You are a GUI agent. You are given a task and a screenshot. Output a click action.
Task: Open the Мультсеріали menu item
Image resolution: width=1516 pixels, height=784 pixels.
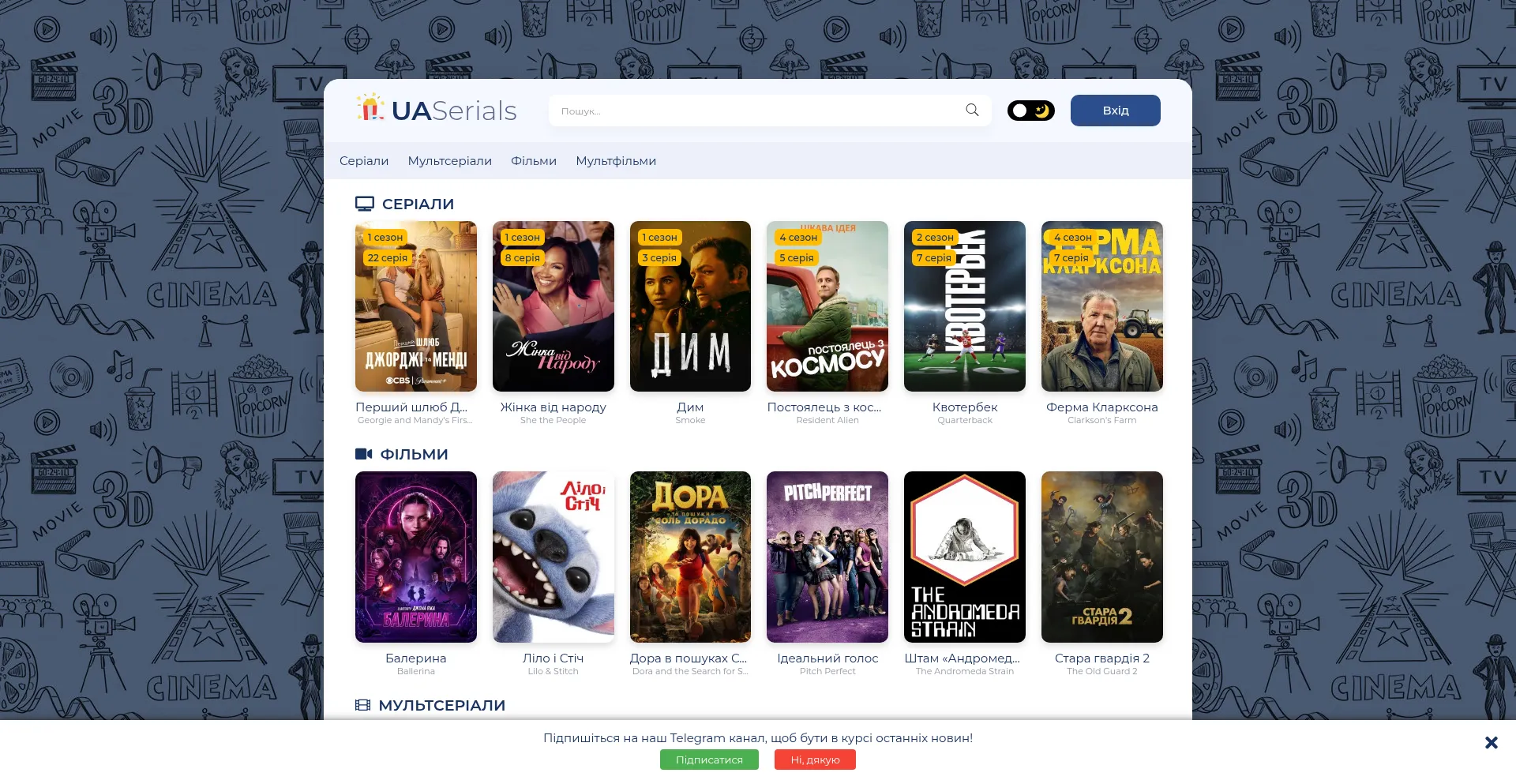click(449, 161)
